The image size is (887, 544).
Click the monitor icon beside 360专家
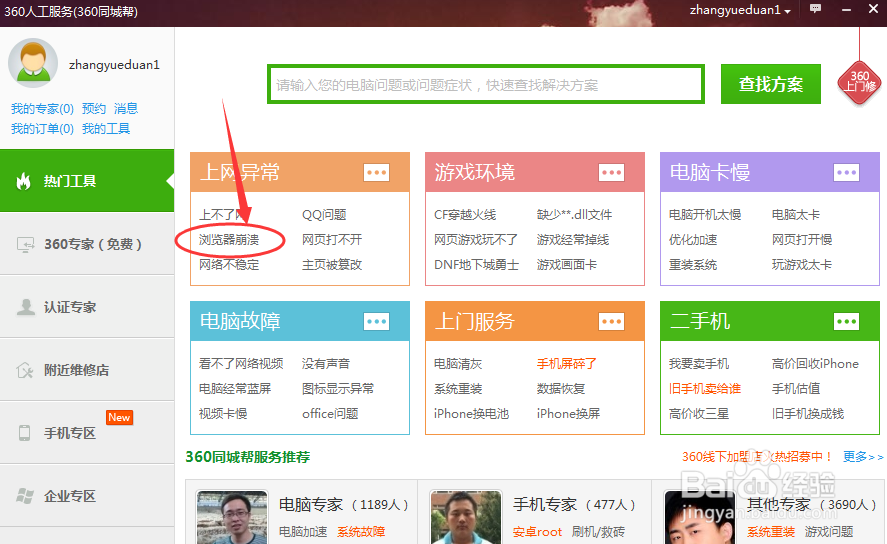coord(25,244)
